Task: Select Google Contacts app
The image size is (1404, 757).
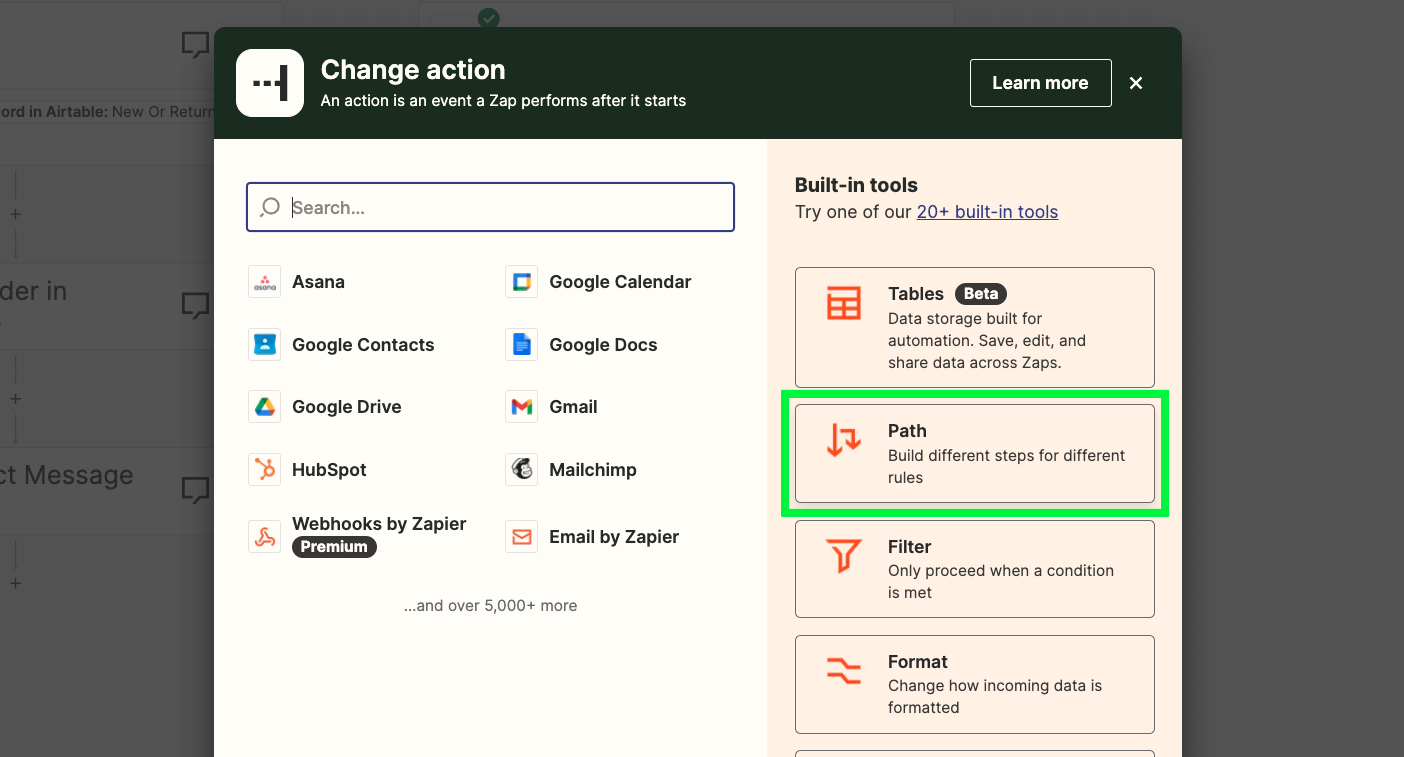Action: [x=363, y=345]
